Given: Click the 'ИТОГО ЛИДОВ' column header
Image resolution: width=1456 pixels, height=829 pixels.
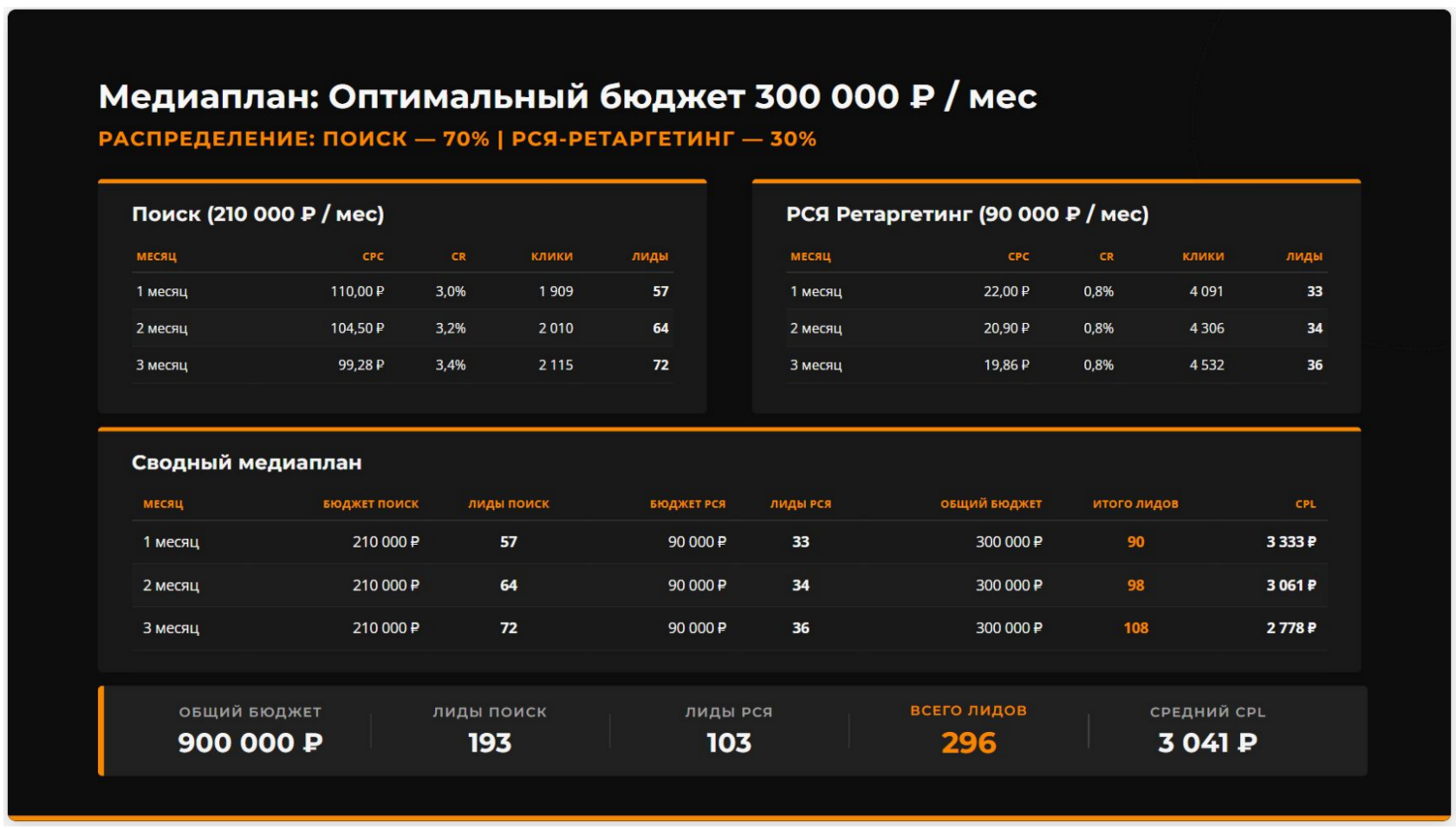Looking at the screenshot, I should click(x=1135, y=503).
